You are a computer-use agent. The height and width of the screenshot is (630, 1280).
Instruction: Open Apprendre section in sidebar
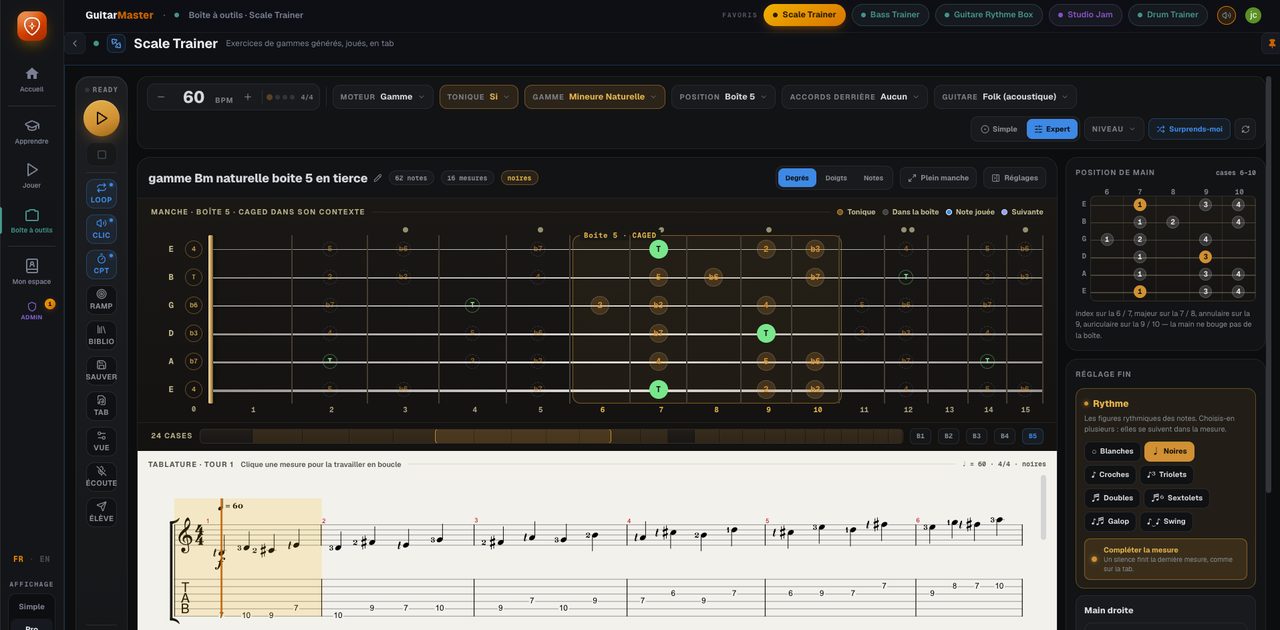32,131
